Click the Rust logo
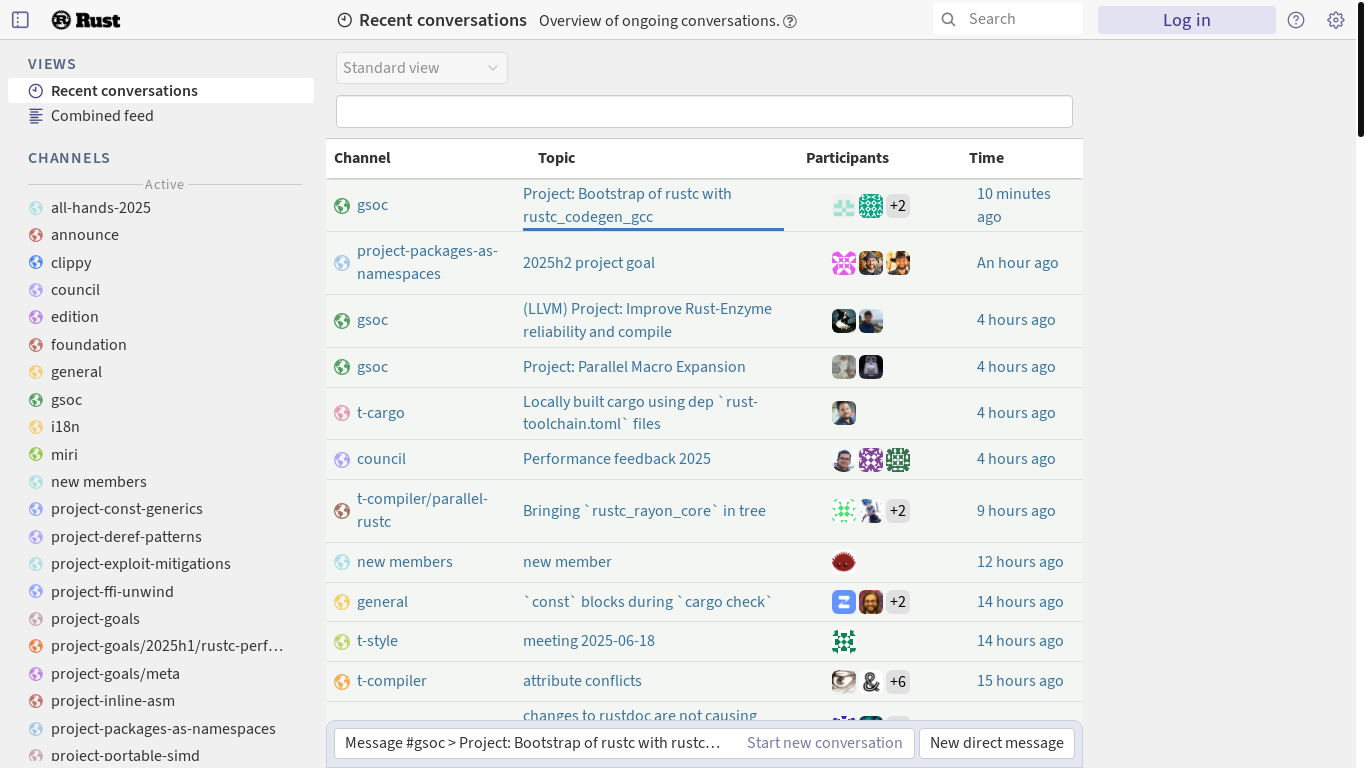 [86, 20]
